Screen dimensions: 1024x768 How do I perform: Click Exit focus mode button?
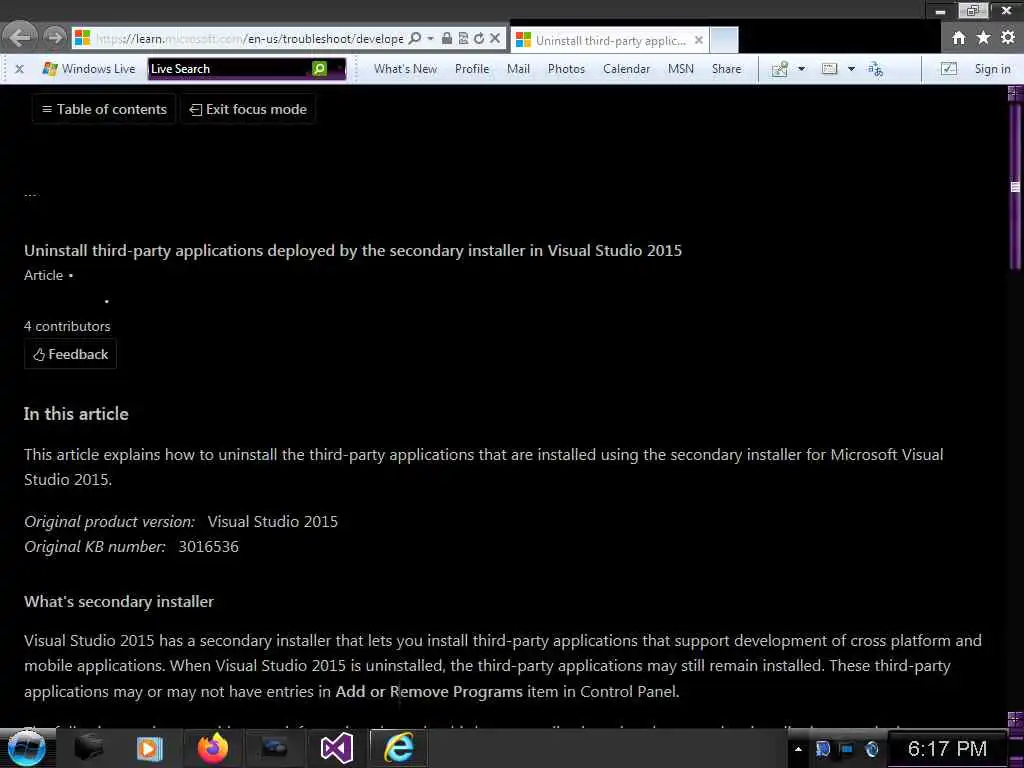248,109
